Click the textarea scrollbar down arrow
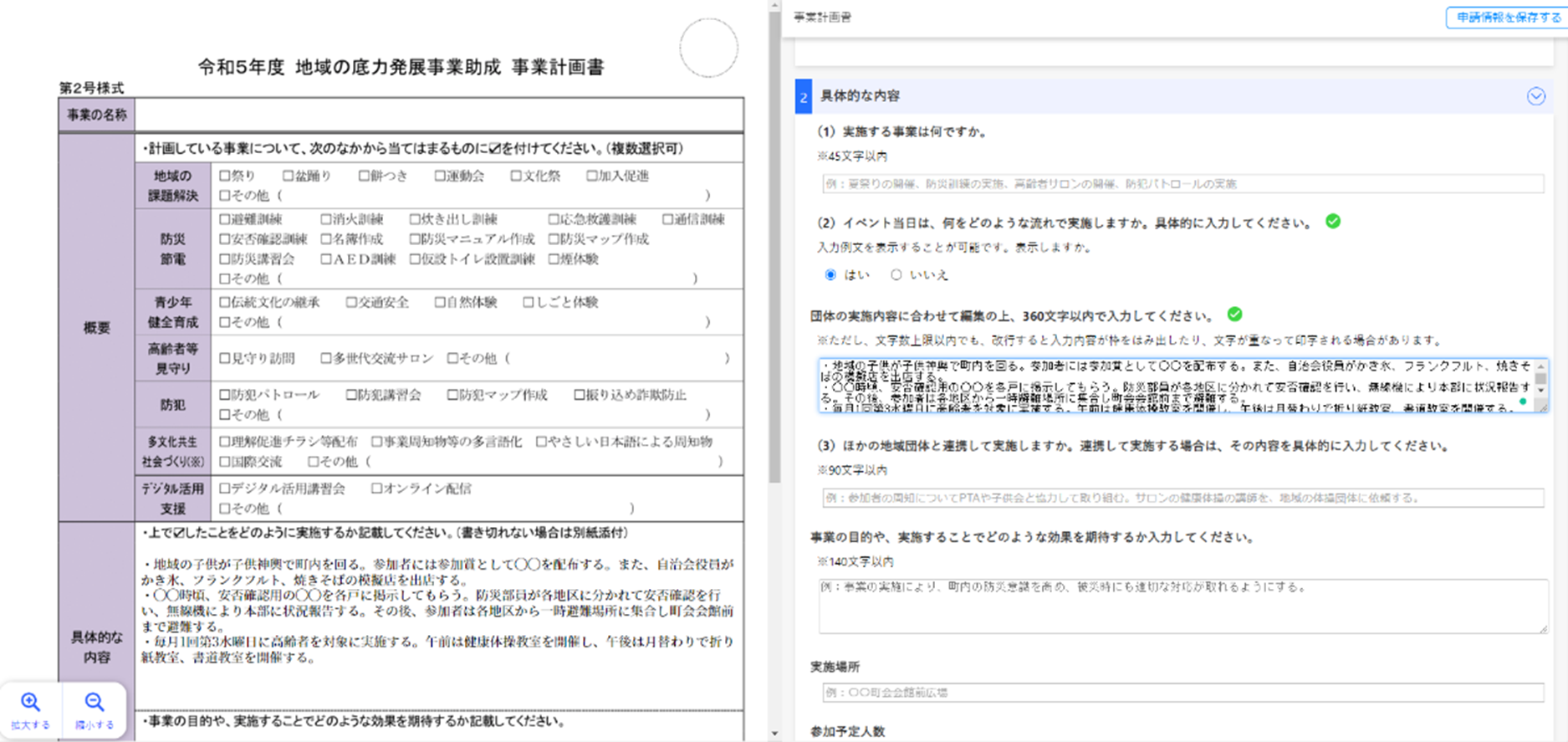This screenshot has width=1568, height=742. pyautogui.click(x=1540, y=391)
